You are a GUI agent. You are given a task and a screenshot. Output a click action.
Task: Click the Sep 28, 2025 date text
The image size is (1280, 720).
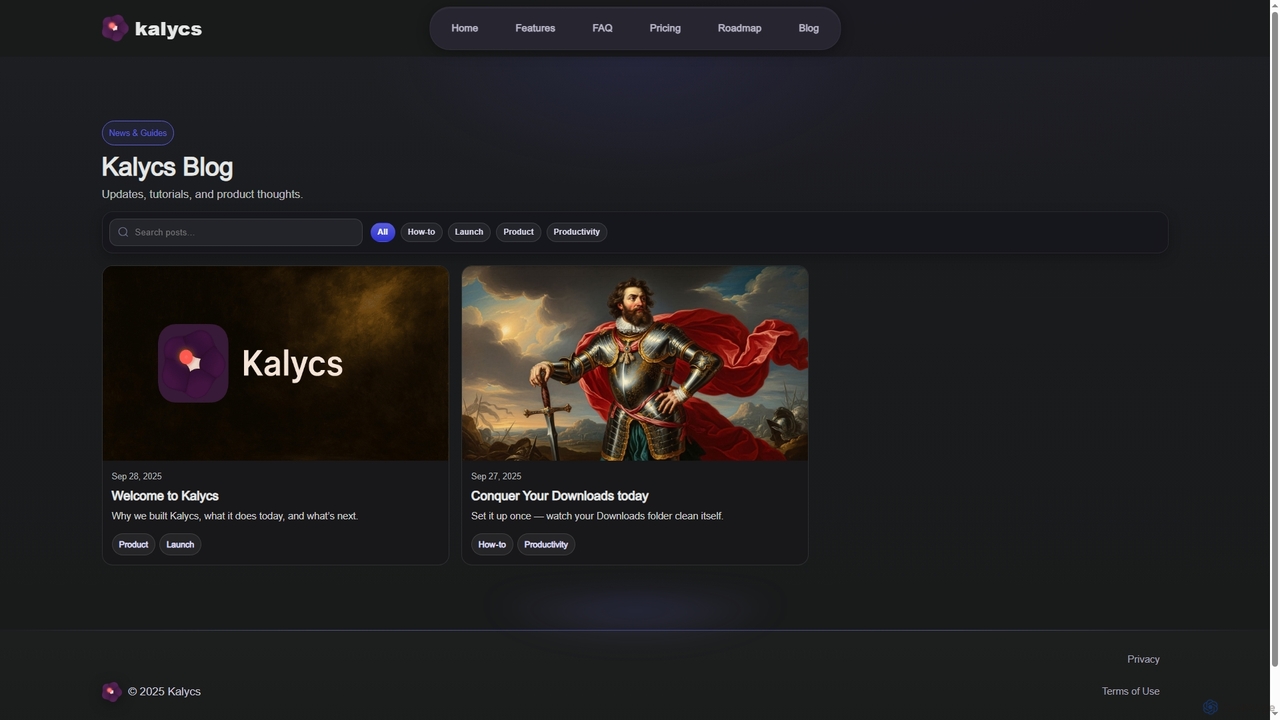click(137, 476)
